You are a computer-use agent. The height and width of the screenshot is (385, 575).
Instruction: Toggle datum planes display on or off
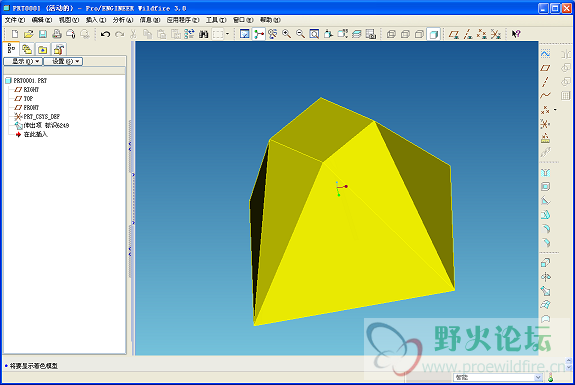click(x=454, y=34)
